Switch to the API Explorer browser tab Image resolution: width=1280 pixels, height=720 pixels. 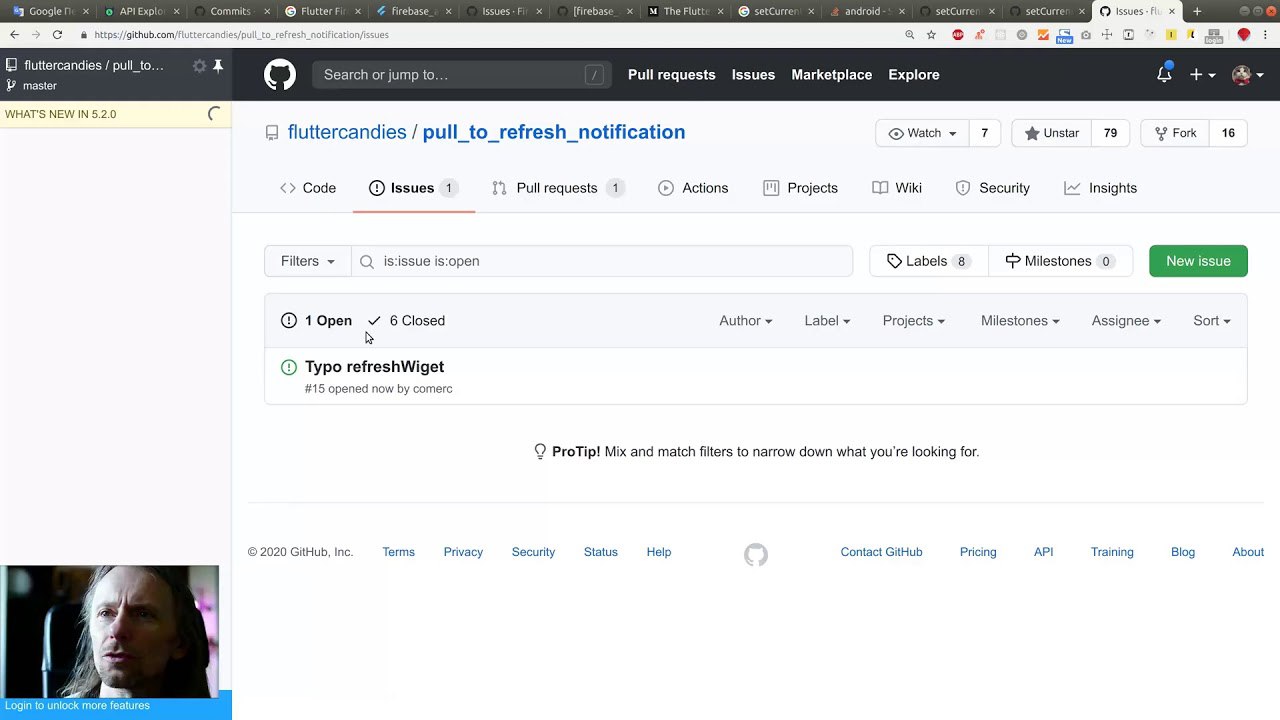coord(141,12)
